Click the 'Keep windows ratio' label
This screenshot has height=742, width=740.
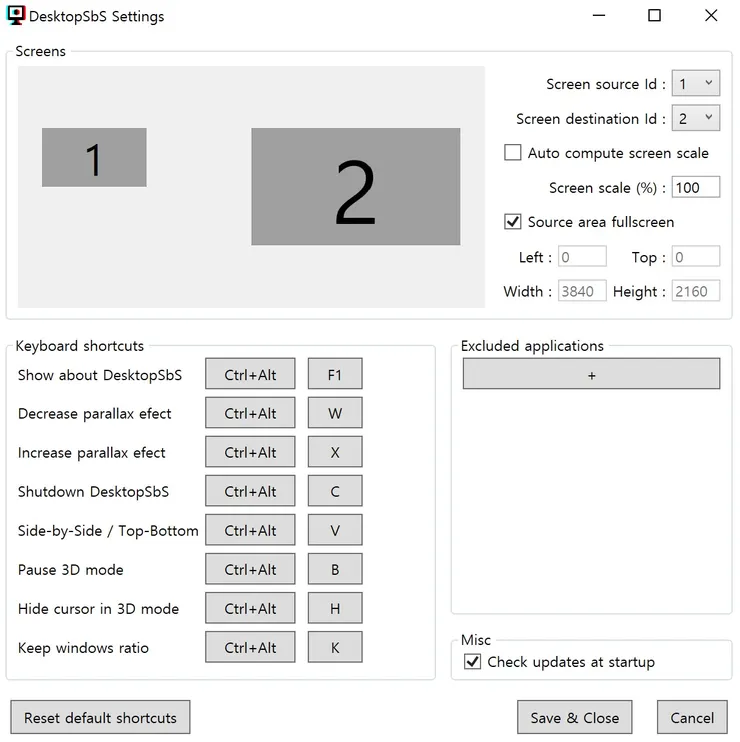pyautogui.click(x=83, y=647)
